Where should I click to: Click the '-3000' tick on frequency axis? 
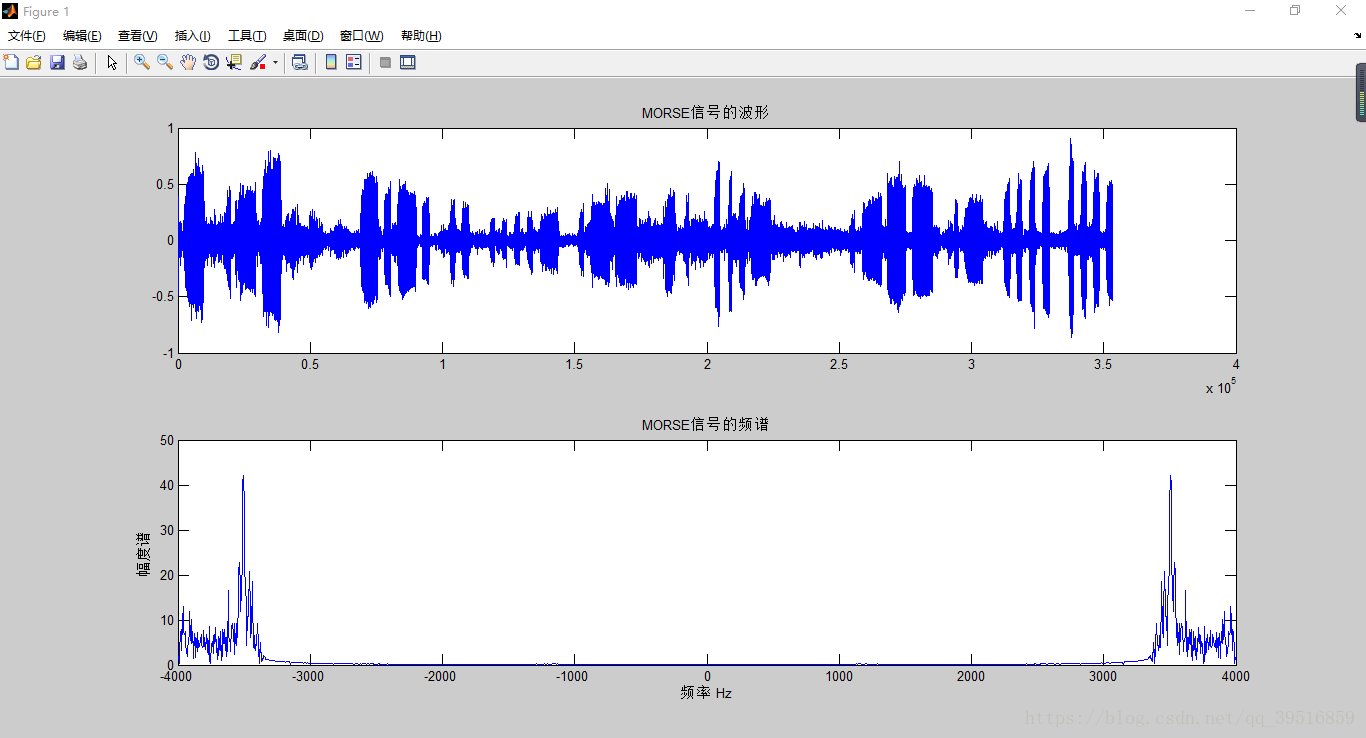pyautogui.click(x=308, y=676)
